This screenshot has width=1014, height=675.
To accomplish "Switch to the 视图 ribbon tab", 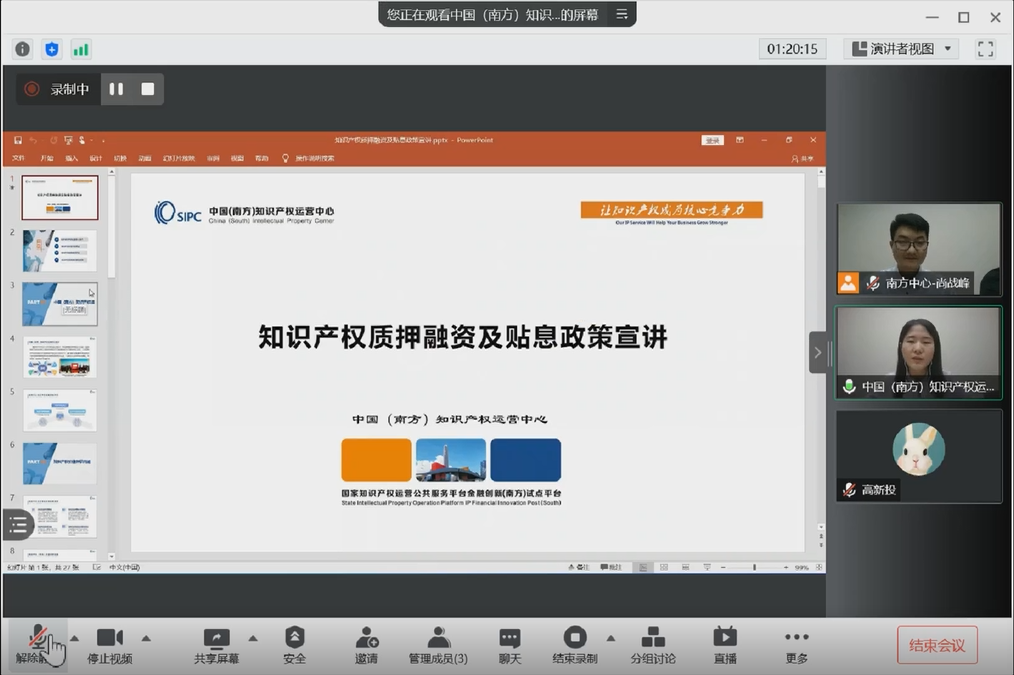I will coord(237,158).
